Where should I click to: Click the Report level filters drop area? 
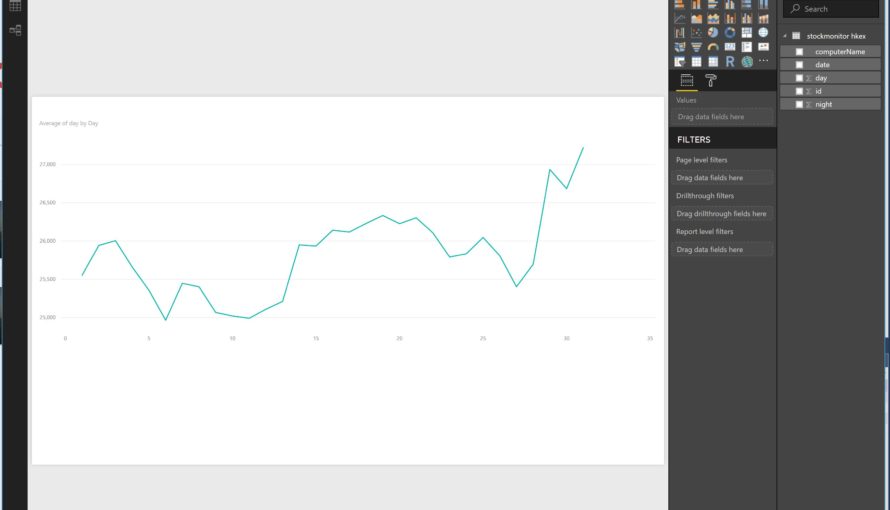(722, 250)
